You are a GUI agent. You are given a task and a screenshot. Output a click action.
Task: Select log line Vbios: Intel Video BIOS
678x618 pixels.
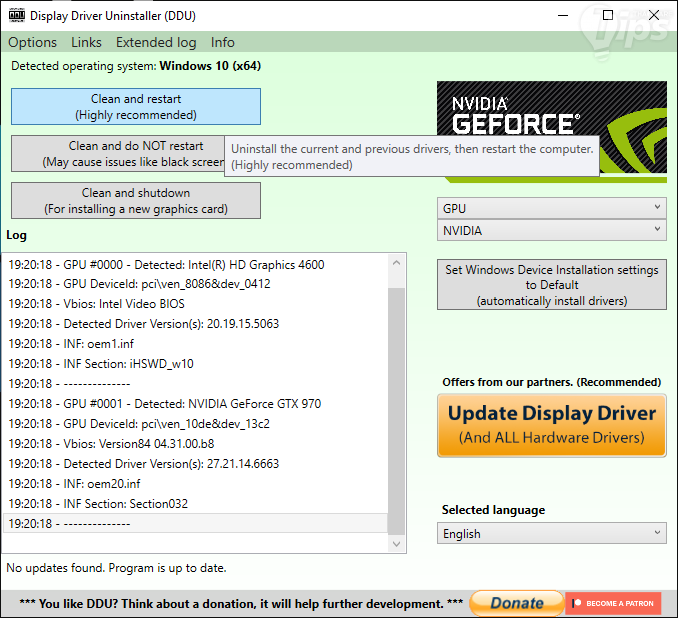pyautogui.click(x=195, y=304)
